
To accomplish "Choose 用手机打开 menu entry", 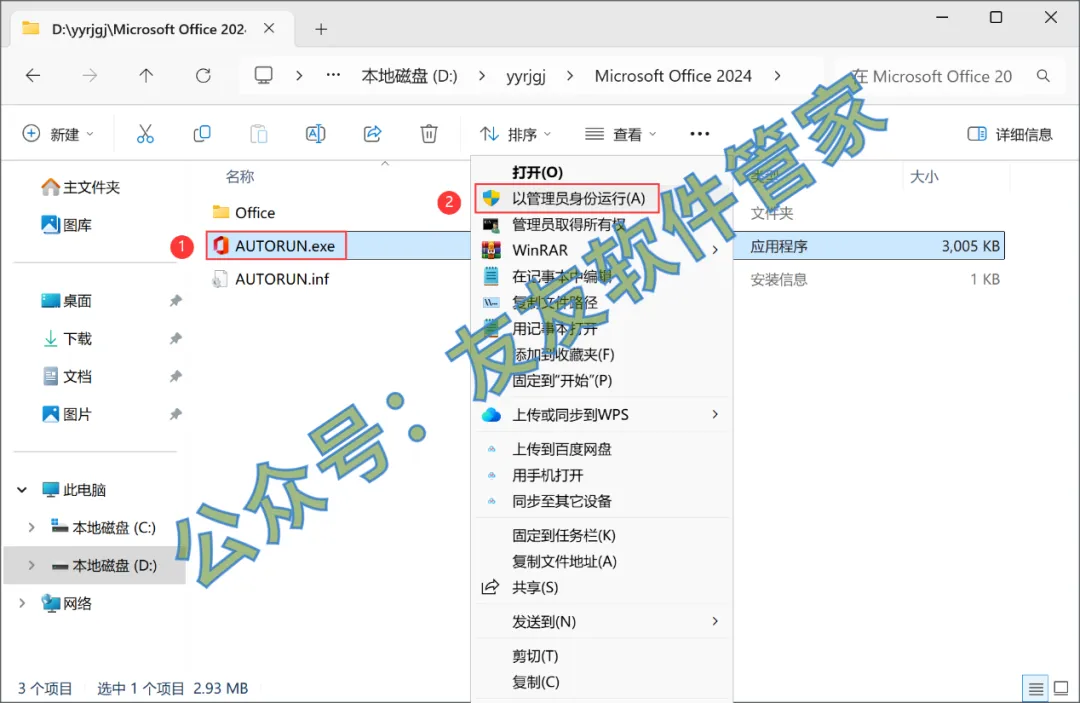I will click(601, 475).
